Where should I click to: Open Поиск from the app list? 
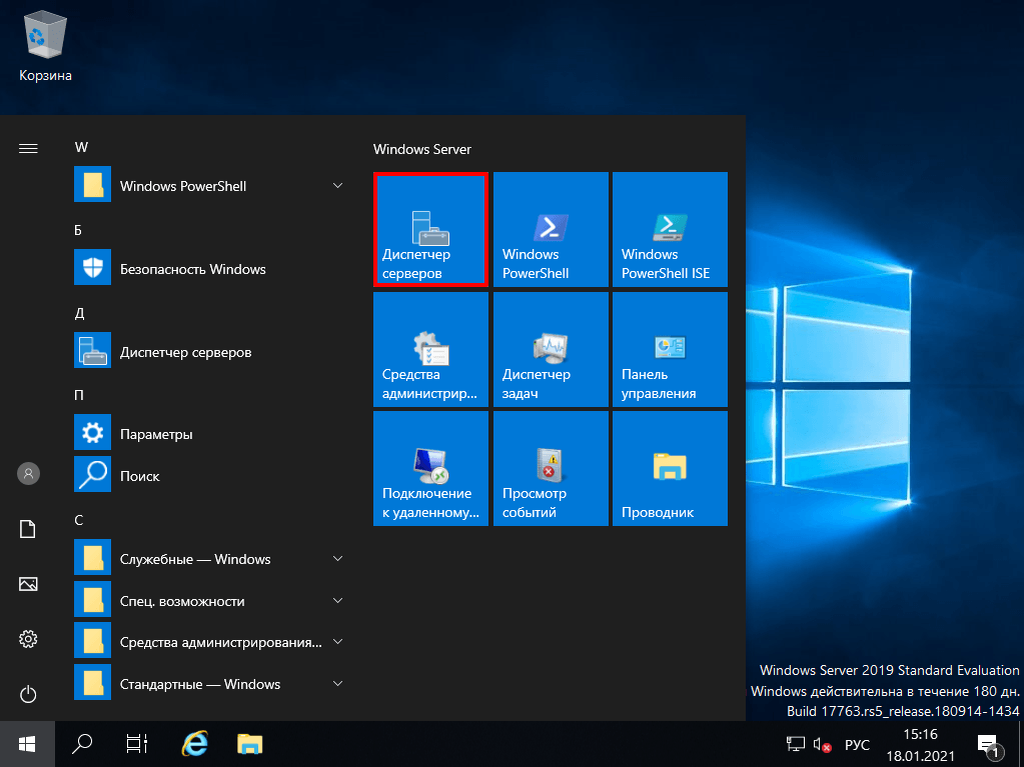(209, 476)
